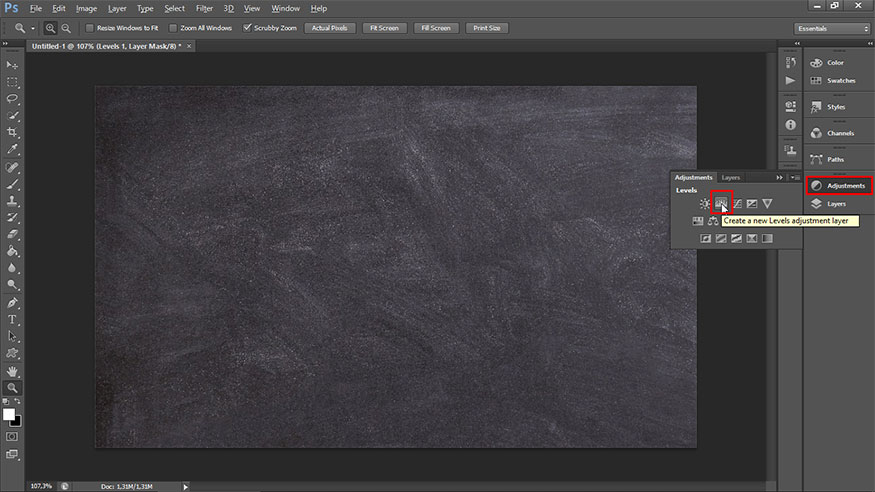
Task: Open the Swatches panel from dock
Action: click(839, 81)
